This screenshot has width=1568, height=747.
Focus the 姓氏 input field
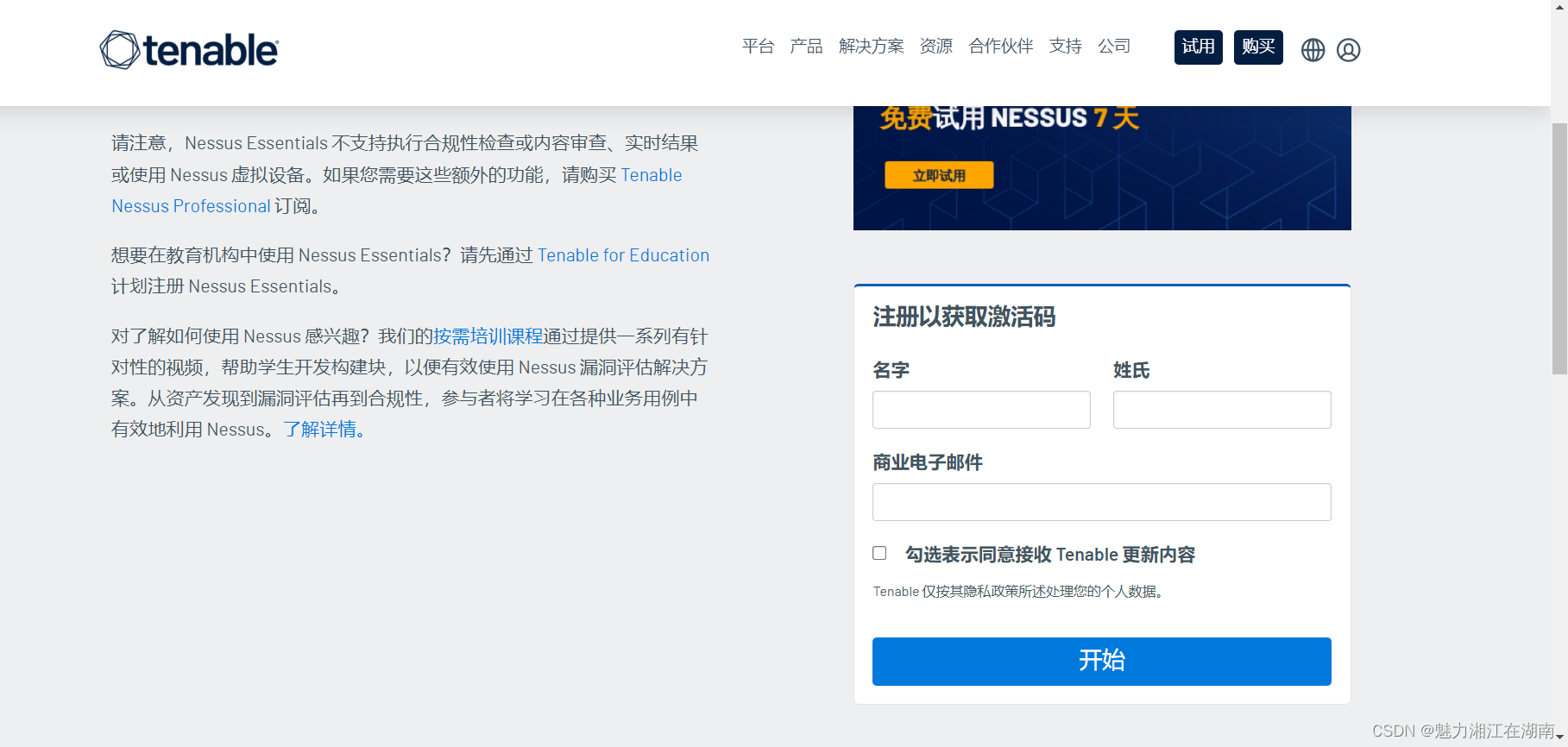(x=1222, y=410)
